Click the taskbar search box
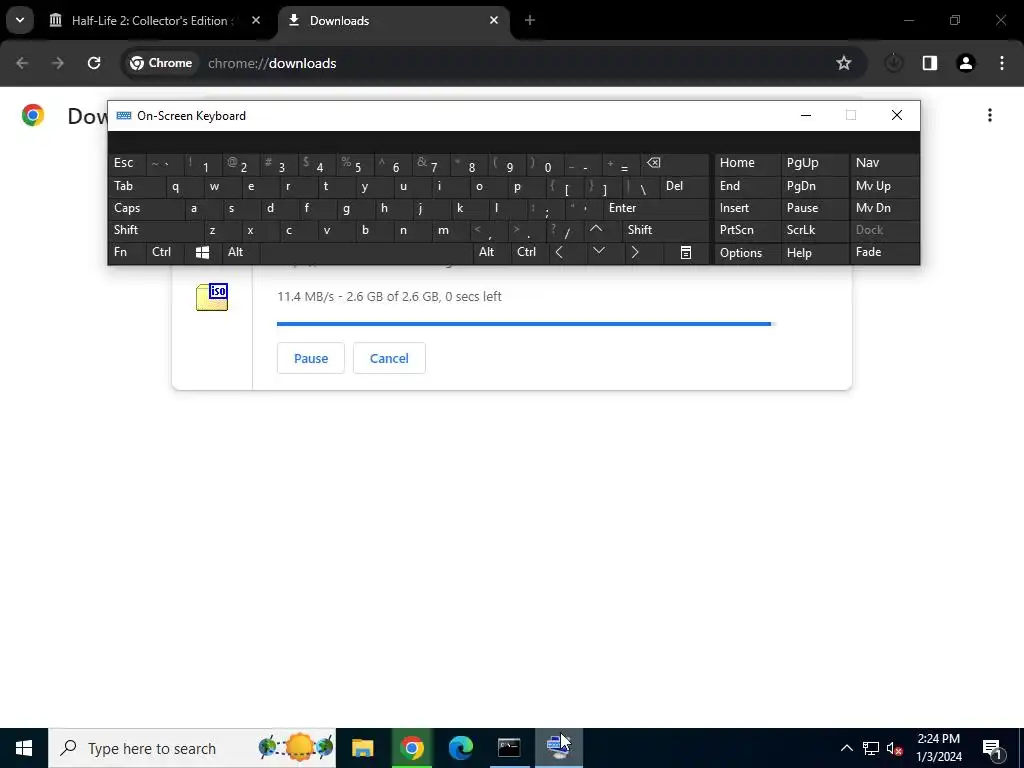The width and height of the screenshot is (1024, 768). pyautogui.click(x=192, y=748)
